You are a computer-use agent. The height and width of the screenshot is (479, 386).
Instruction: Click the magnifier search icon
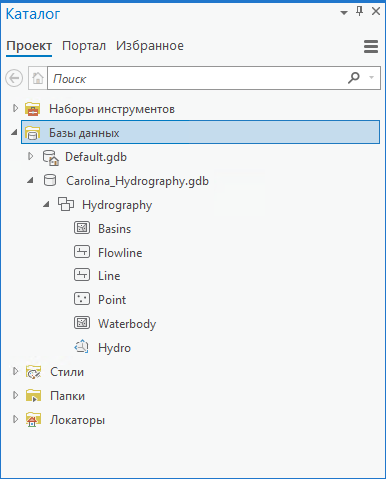(354, 78)
